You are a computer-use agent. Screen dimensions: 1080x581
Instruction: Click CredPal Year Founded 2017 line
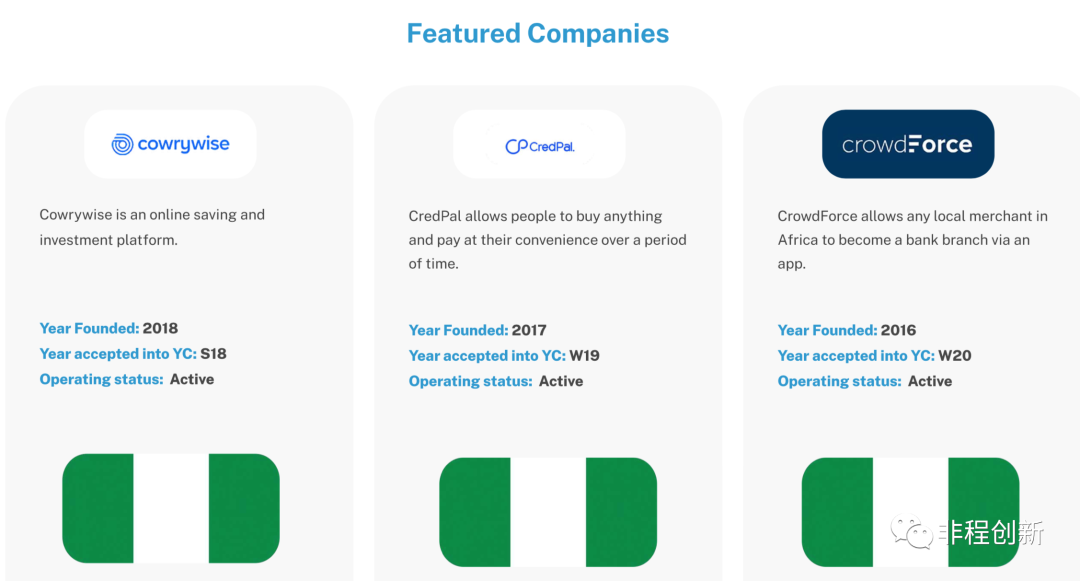tap(477, 330)
